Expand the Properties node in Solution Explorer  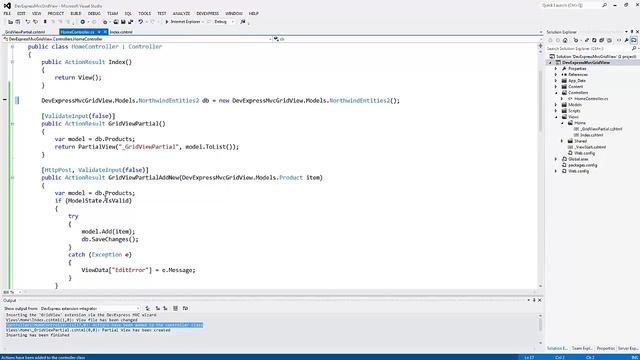(556, 69)
